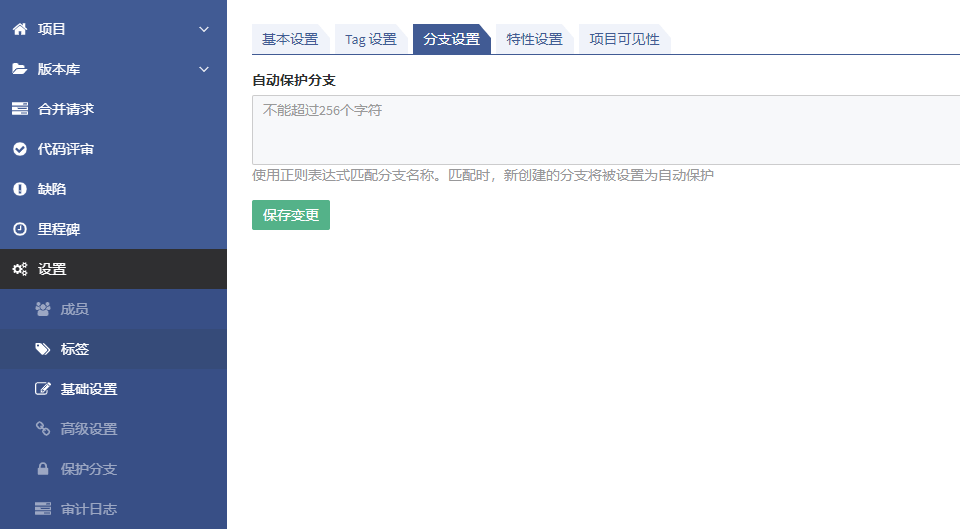Click the lock icon for 保护分支
The height and width of the screenshot is (529, 960).
(x=43, y=469)
